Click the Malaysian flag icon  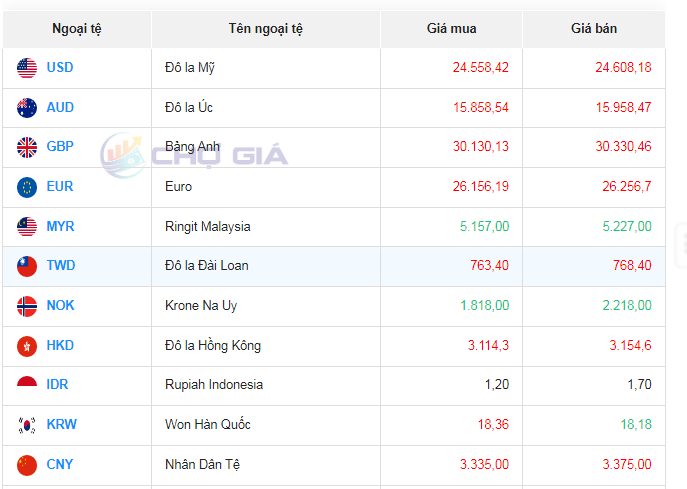(x=27, y=227)
